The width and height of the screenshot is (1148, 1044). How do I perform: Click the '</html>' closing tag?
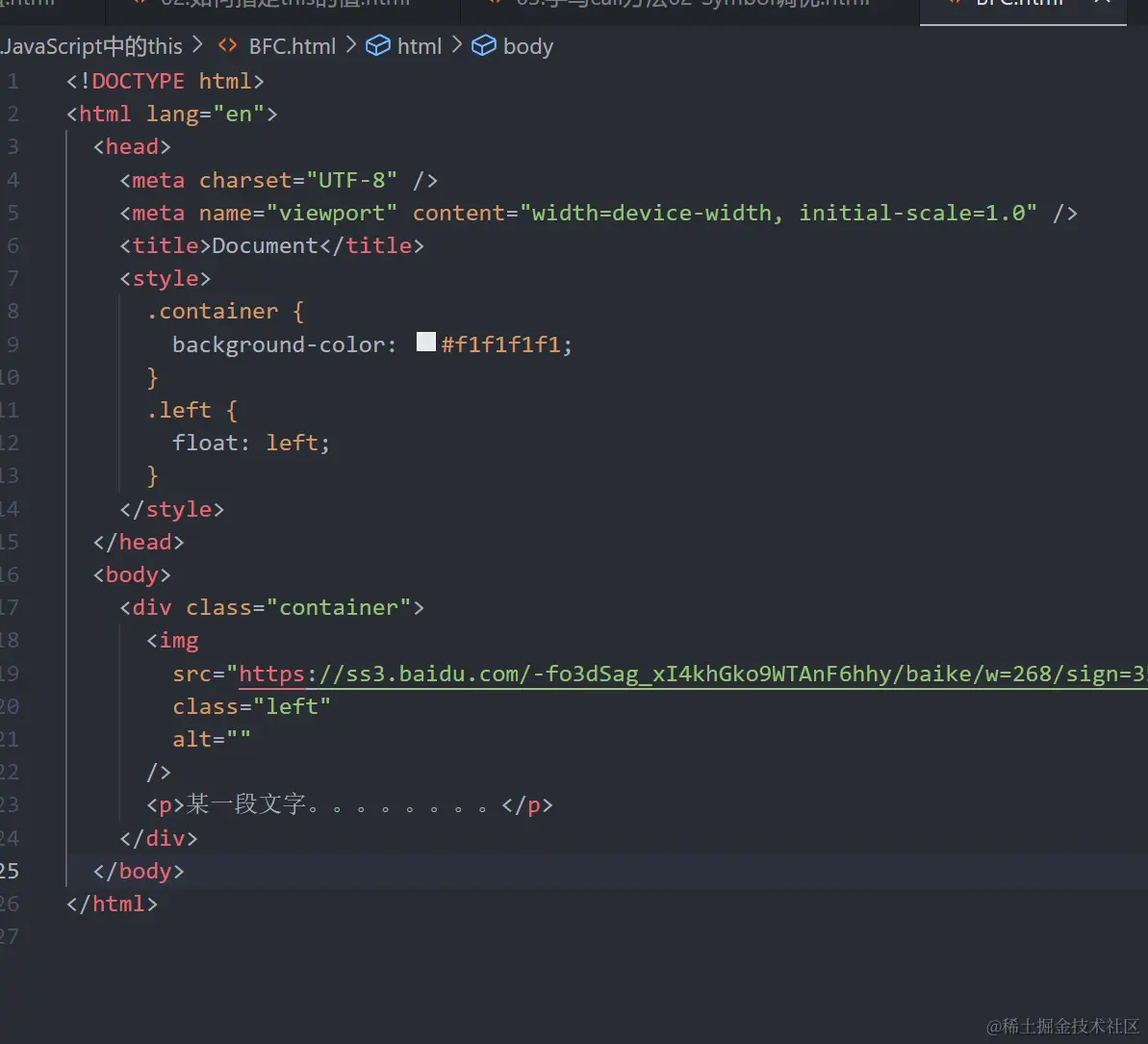point(112,904)
